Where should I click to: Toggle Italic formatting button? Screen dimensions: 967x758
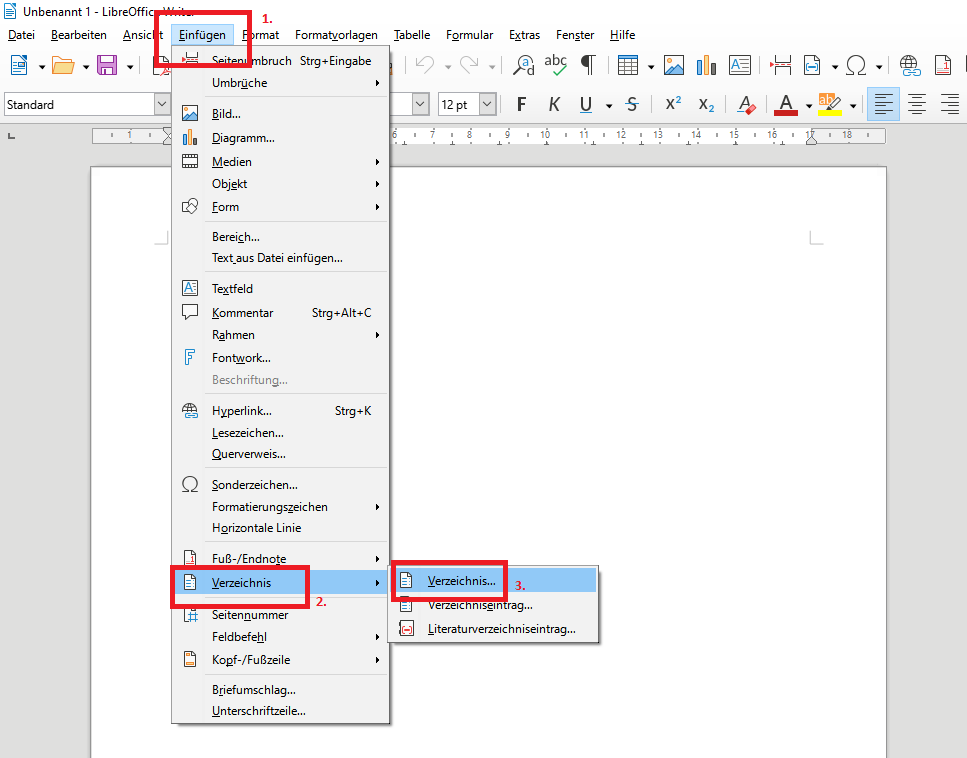click(554, 105)
